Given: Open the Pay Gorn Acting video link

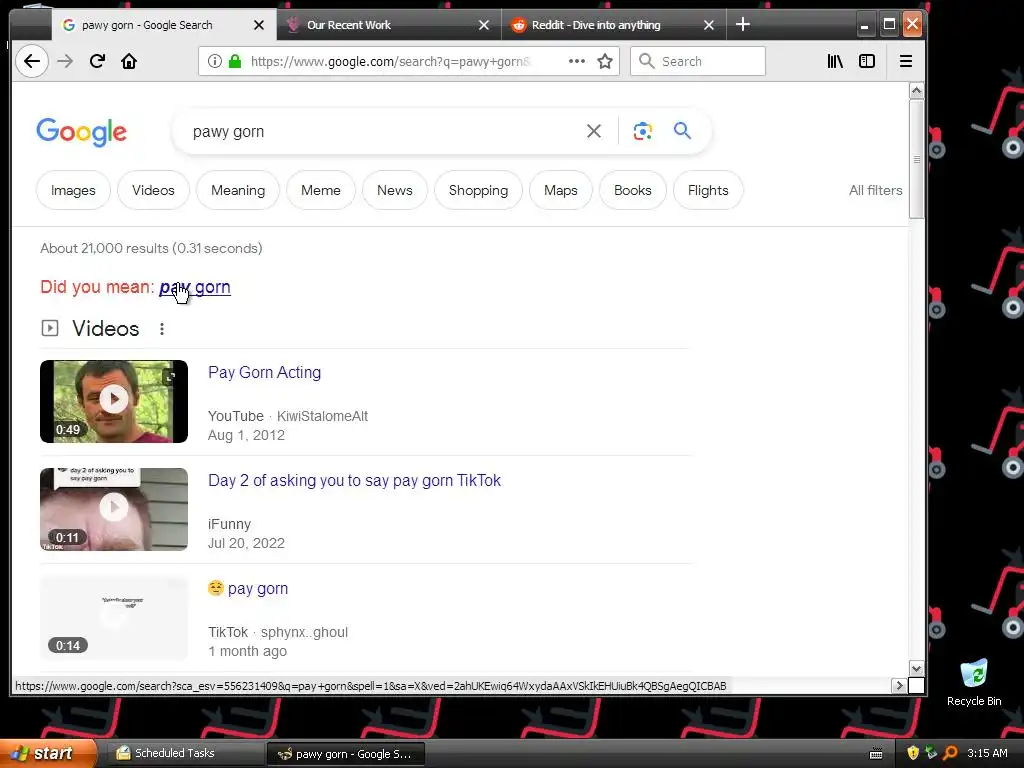Looking at the screenshot, I should [264, 372].
